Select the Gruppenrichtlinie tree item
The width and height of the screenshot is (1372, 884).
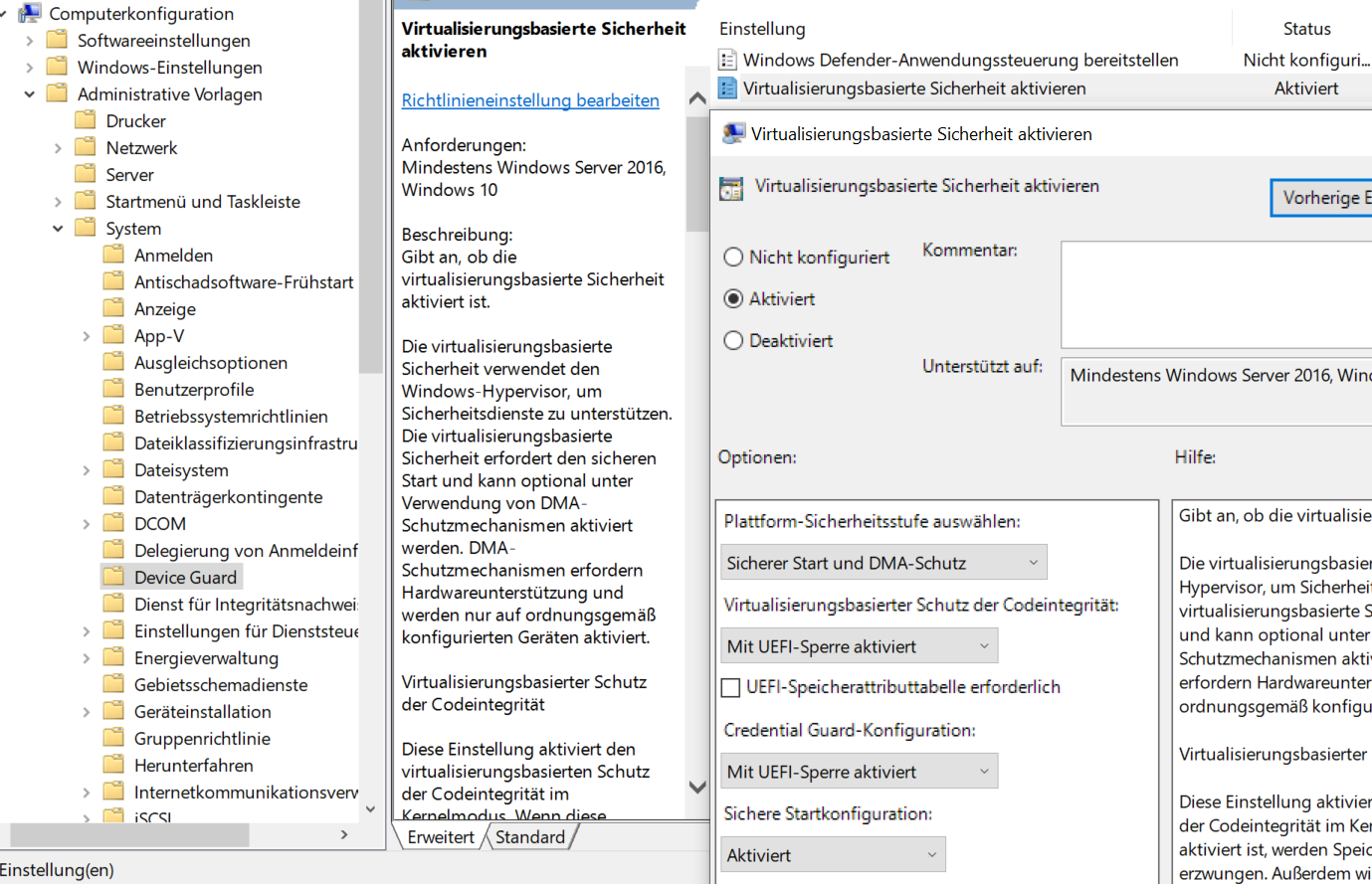[x=202, y=739]
